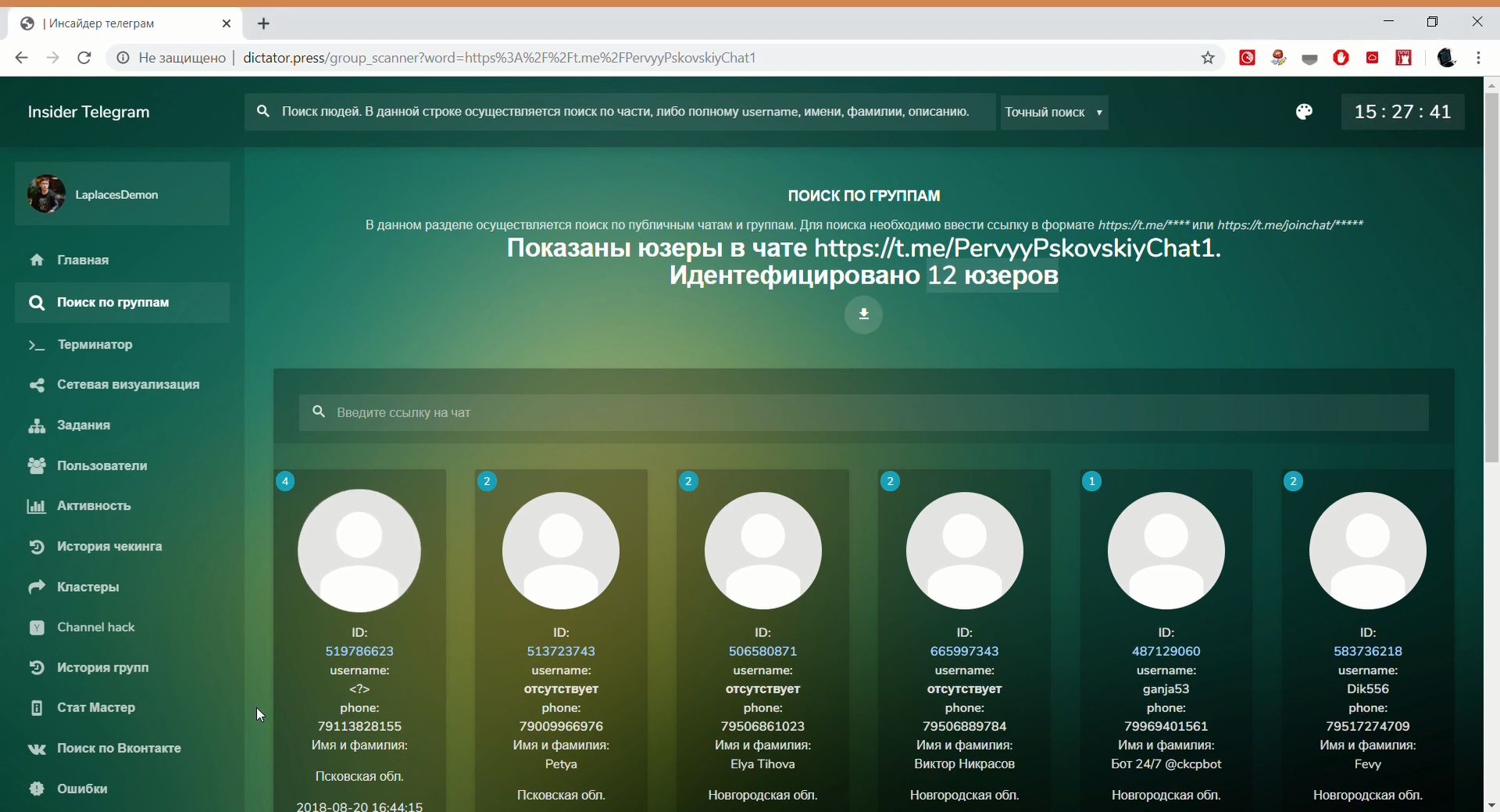Bookmark this page with the star icon
1500x812 pixels.
pyautogui.click(x=1208, y=58)
